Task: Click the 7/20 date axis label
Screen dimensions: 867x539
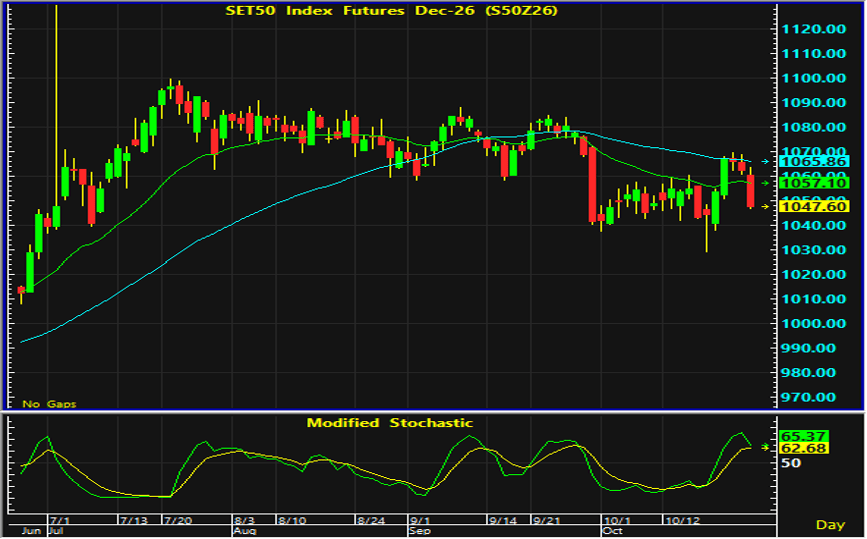Action: (x=177, y=521)
